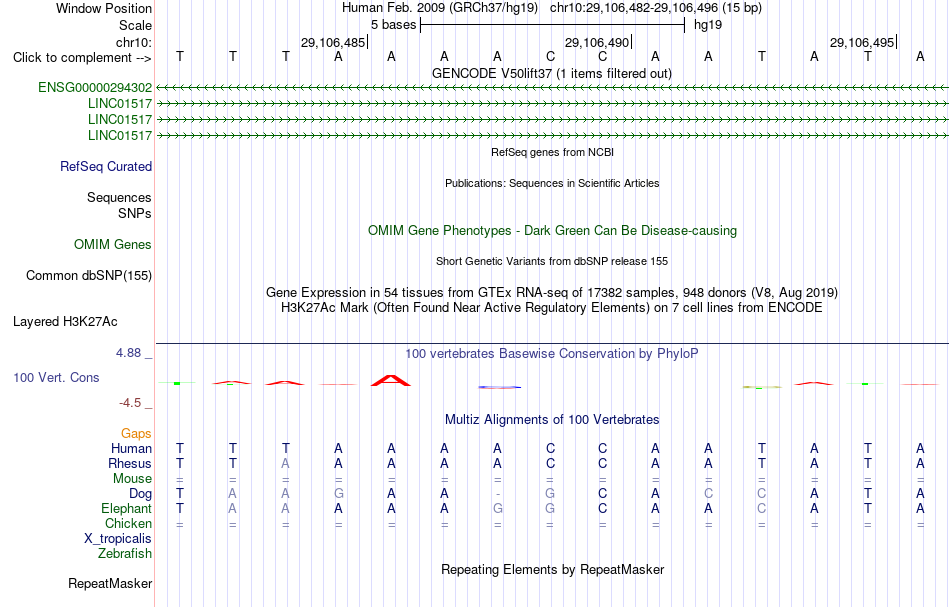Viewport: 950px width, 607px height.
Task: Open the RefSeq Curated track label
Action: click(106, 166)
